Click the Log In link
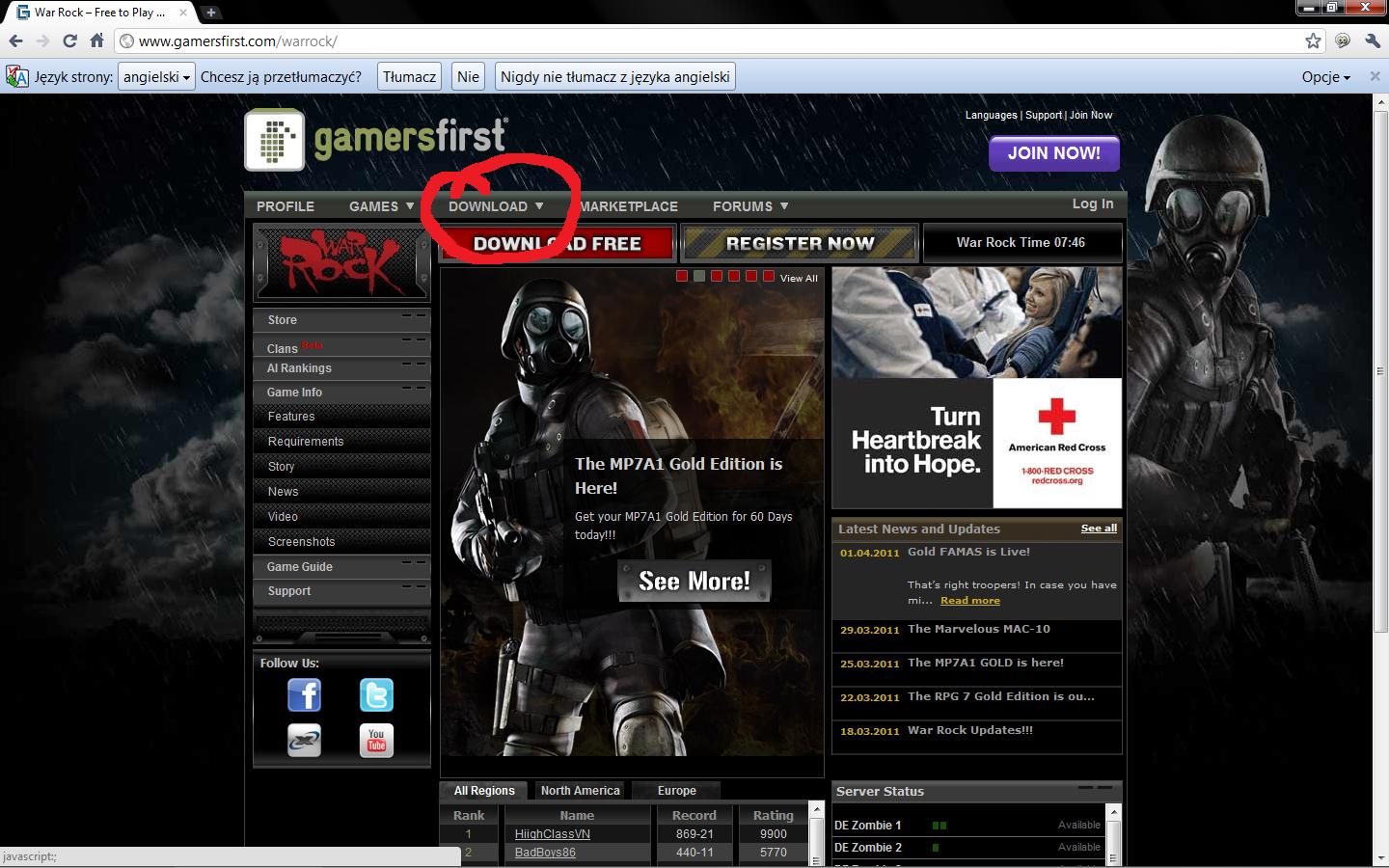This screenshot has width=1389, height=868. click(1093, 203)
